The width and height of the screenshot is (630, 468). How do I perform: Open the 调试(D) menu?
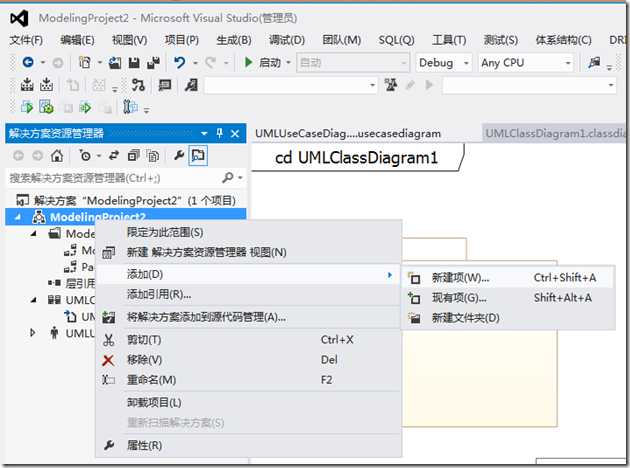(x=287, y=40)
